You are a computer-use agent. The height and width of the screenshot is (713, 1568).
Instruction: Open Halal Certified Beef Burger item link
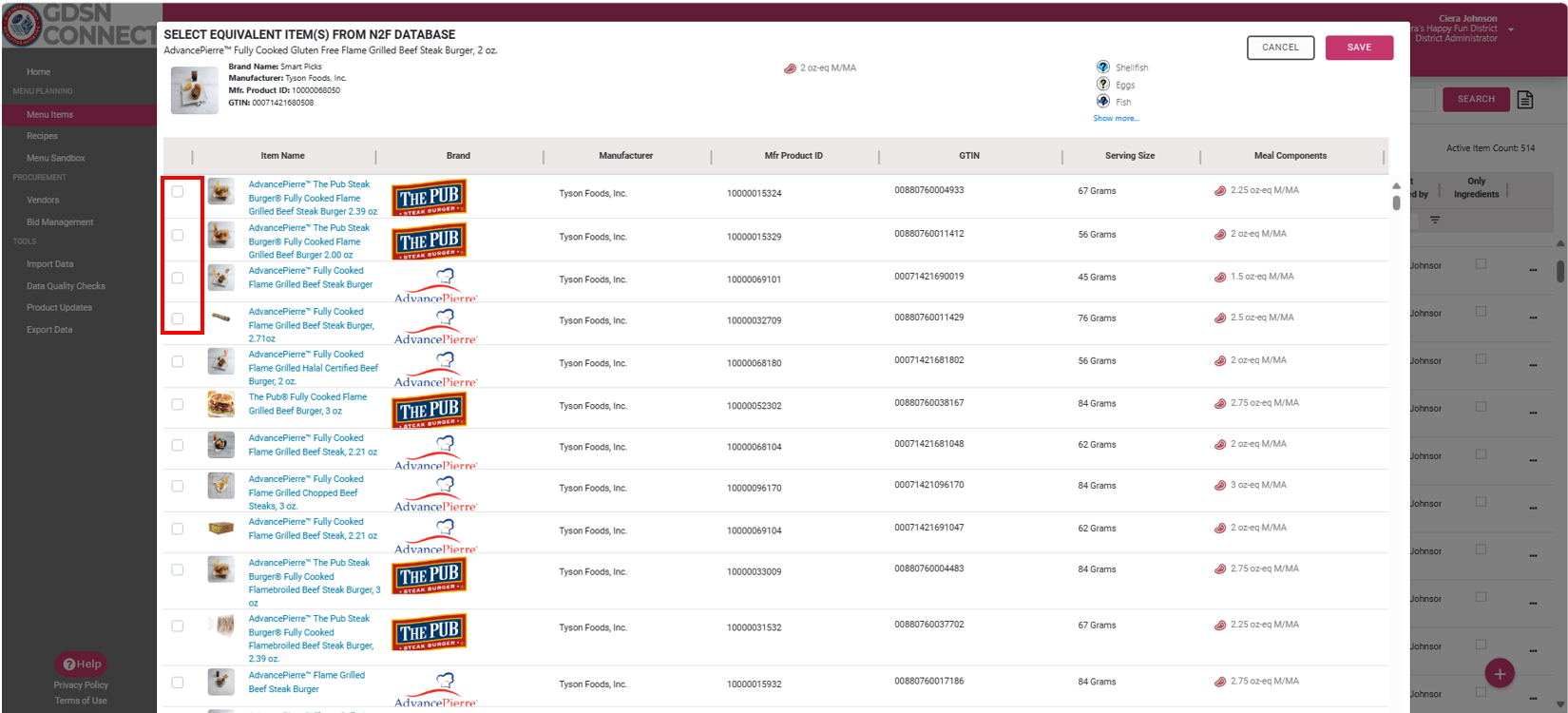313,368
